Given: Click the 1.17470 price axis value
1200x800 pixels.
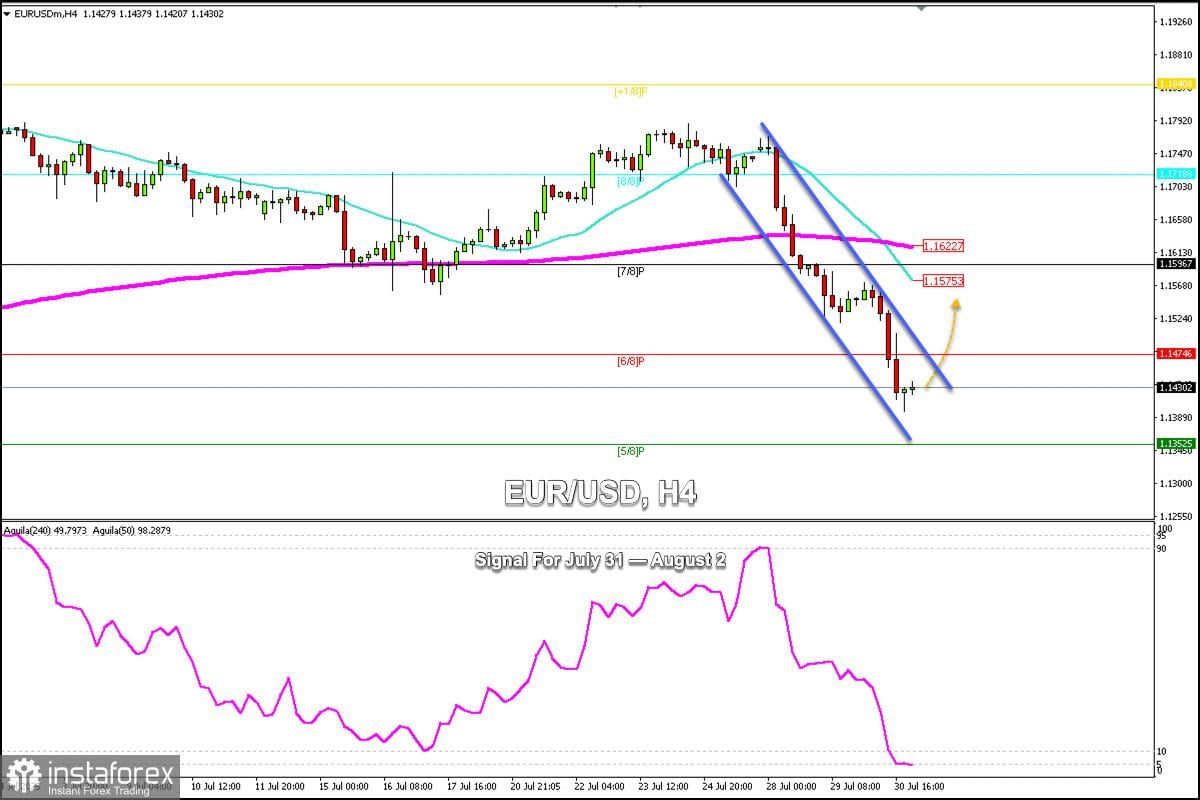Looking at the screenshot, I should tap(1176, 154).
